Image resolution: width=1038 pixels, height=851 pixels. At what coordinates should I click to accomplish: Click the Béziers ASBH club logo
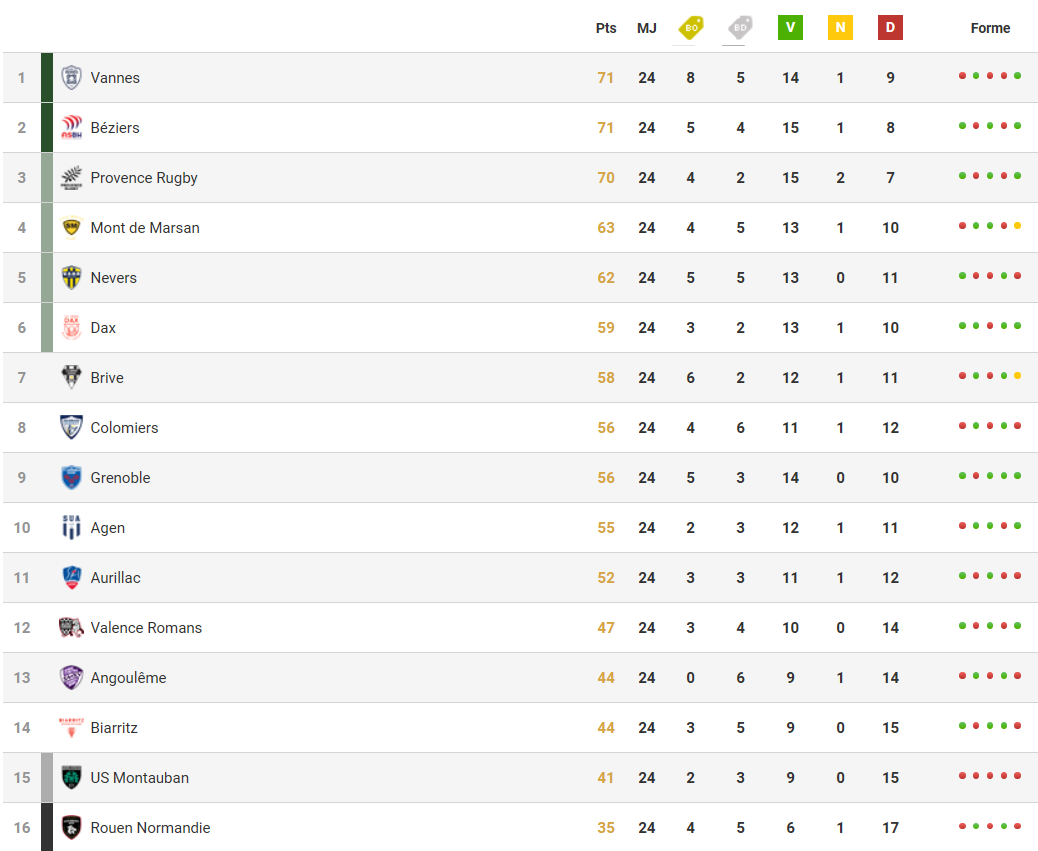[x=71, y=127]
